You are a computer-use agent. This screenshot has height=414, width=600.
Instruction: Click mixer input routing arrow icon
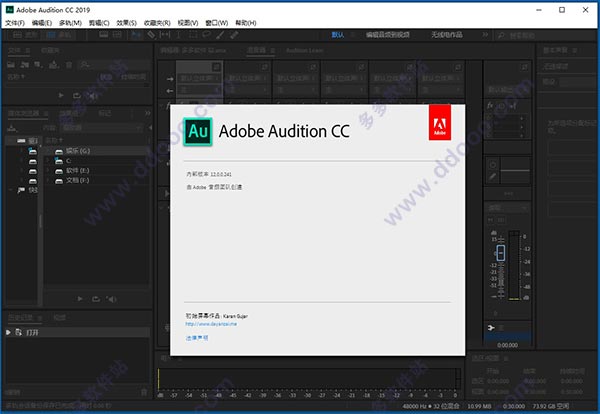click(x=170, y=79)
